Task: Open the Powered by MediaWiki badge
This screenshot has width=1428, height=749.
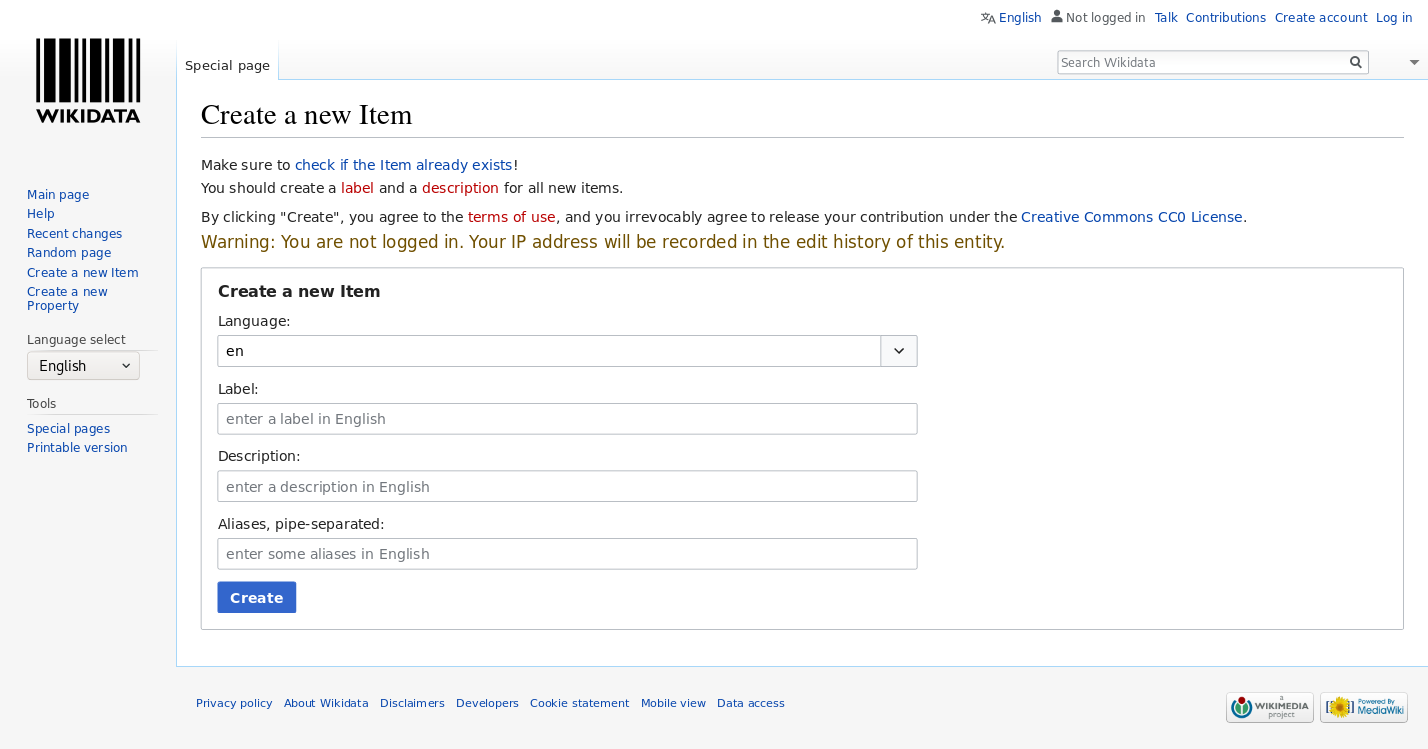Action: click(x=1364, y=707)
